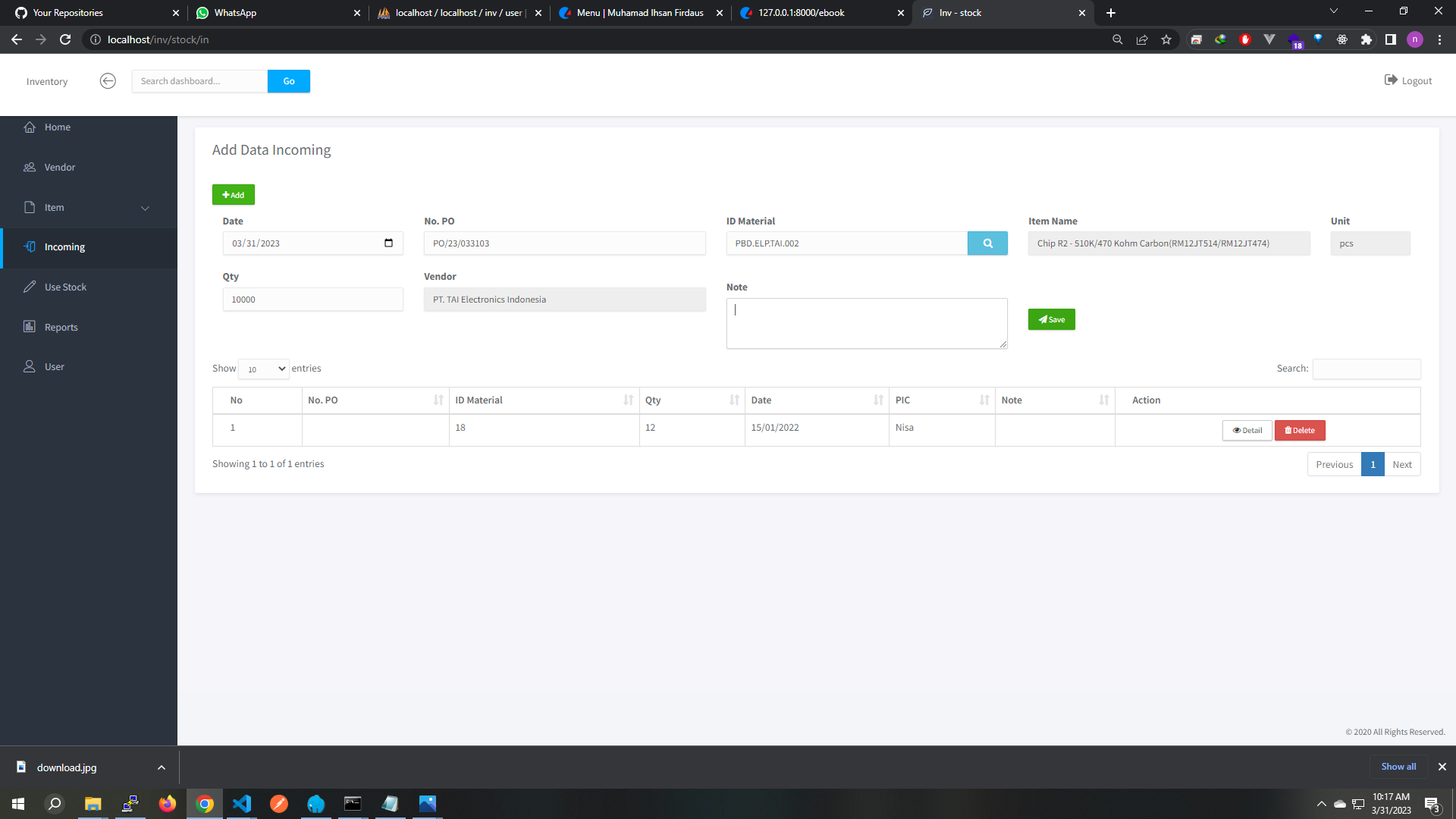1456x819 pixels.
Task: Select page 1 in pagination
Action: coord(1373,464)
